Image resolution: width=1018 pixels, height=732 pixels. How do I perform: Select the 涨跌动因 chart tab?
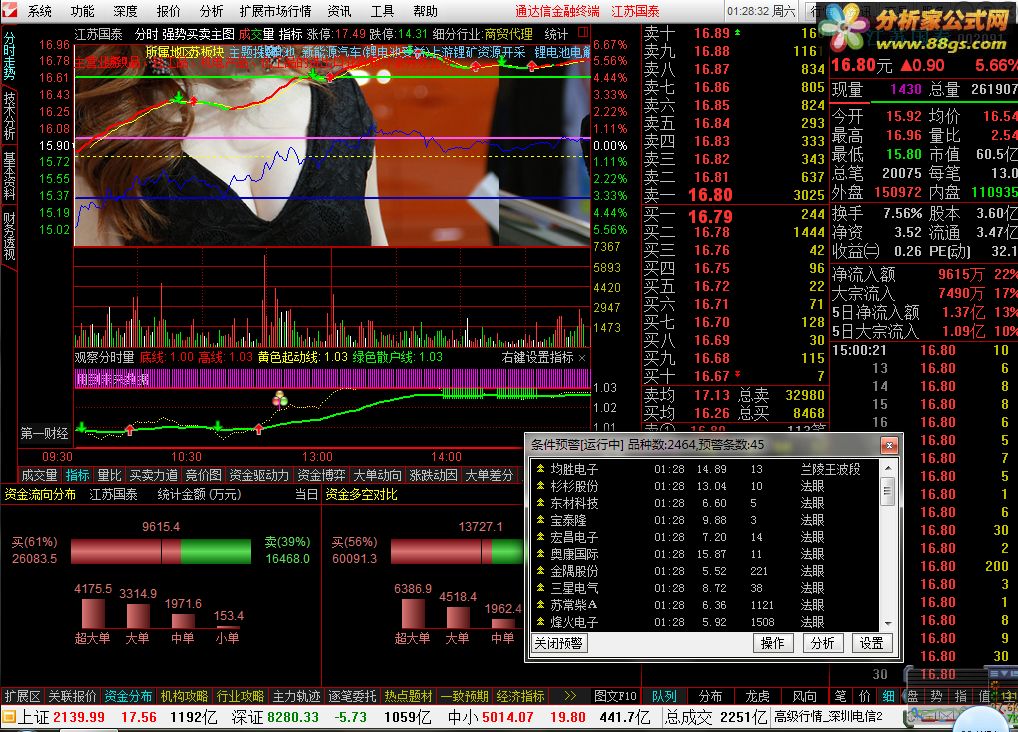pos(433,475)
